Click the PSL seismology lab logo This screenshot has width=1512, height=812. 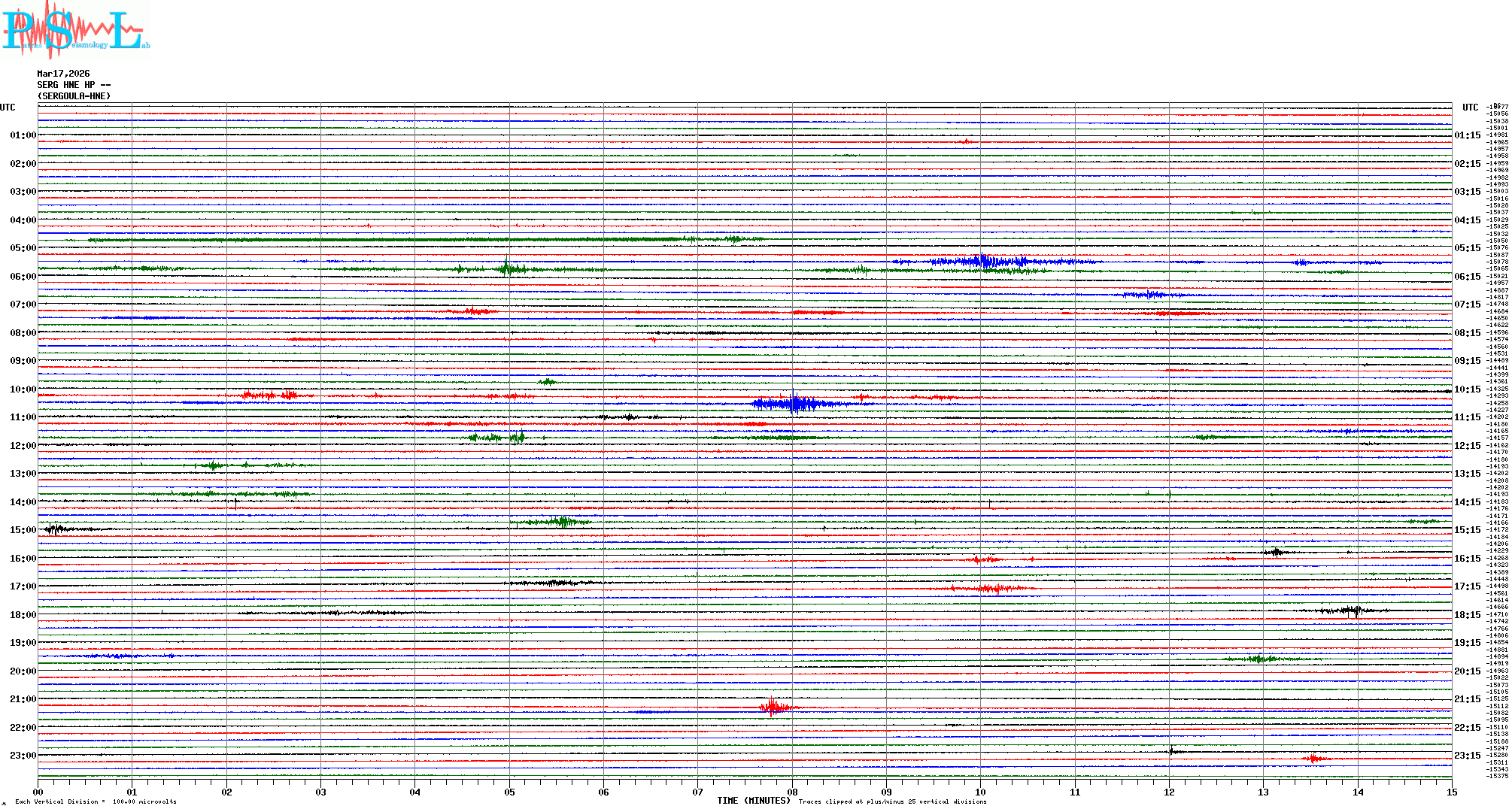click(75, 30)
